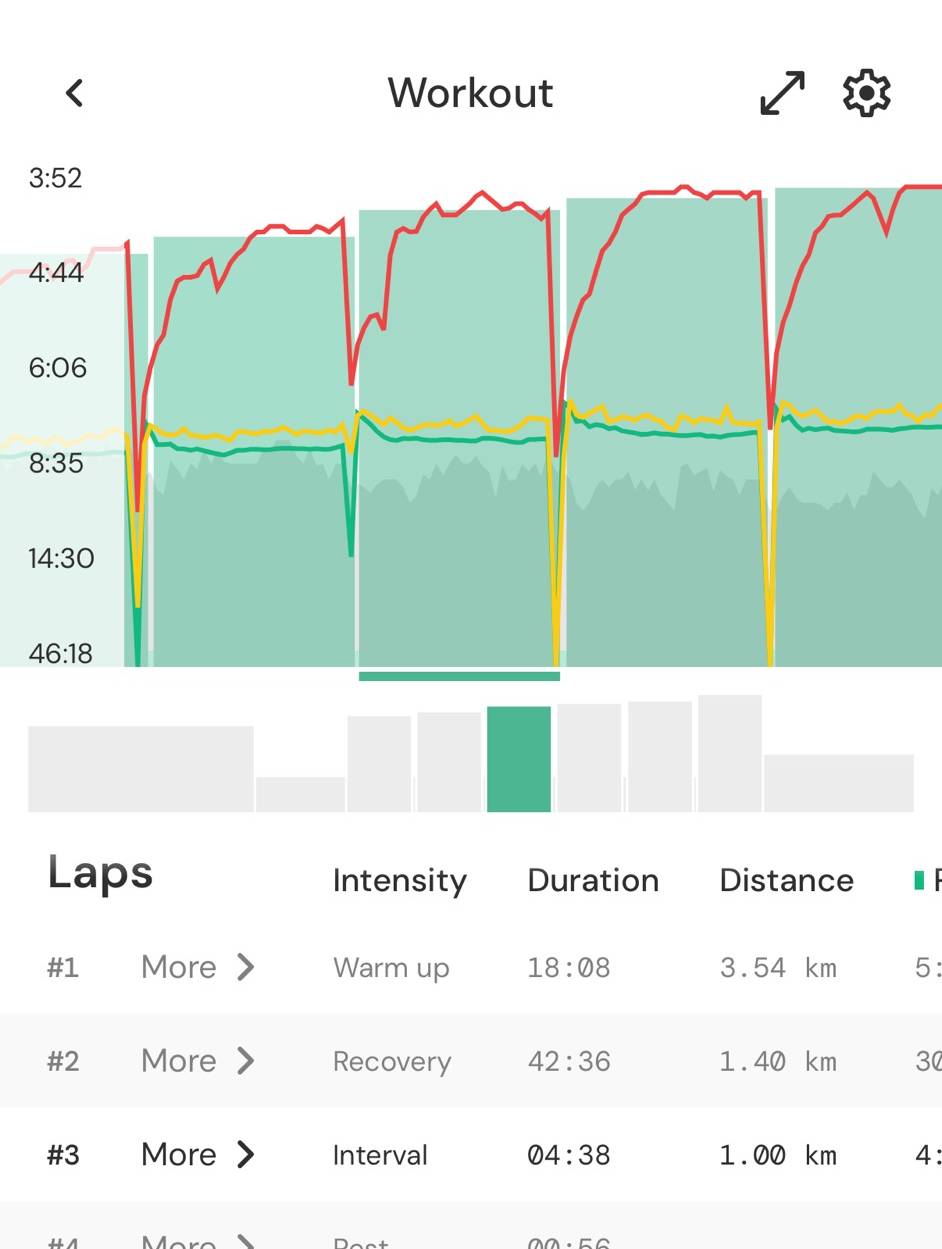Click the Intensity column header

399,881
